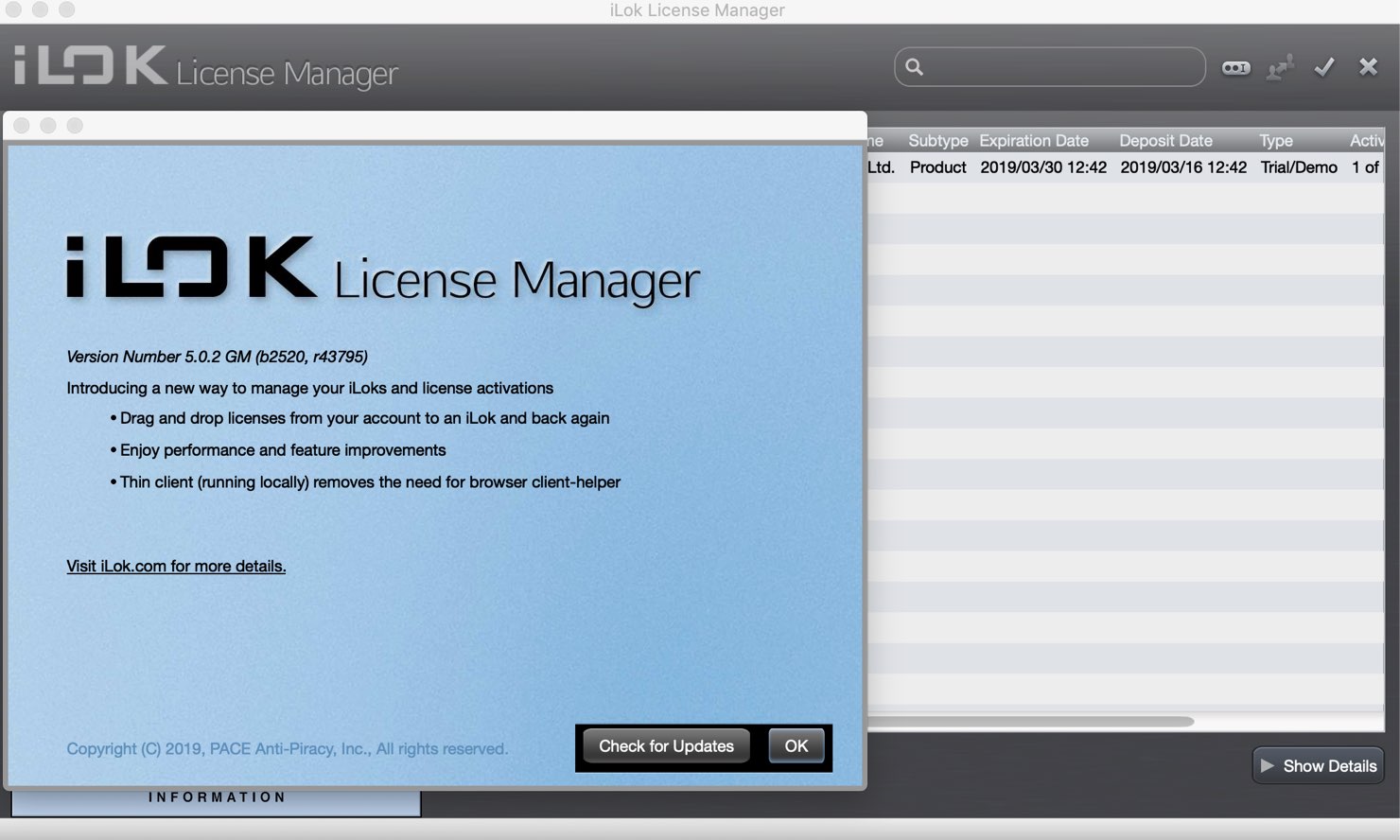The image size is (1400, 840).
Task: Select the Trial/Demo cell in the license row
Action: (x=1299, y=167)
